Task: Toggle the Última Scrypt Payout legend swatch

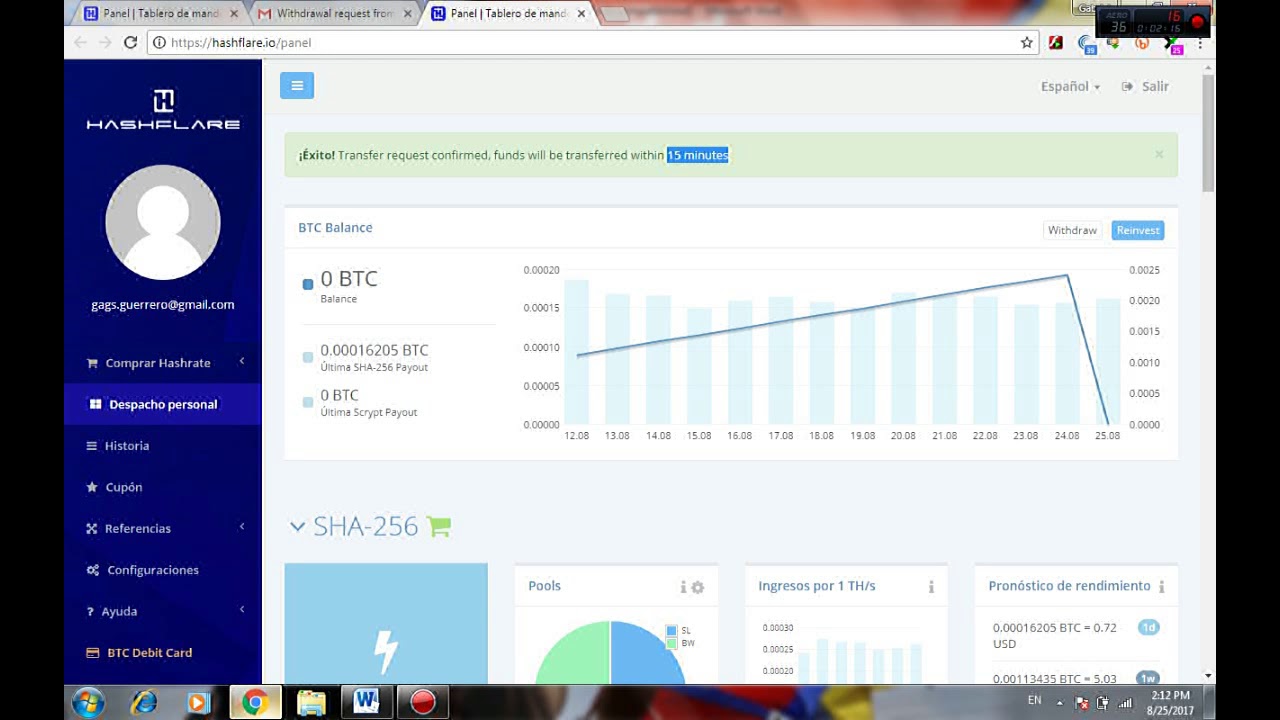Action: 308,402
